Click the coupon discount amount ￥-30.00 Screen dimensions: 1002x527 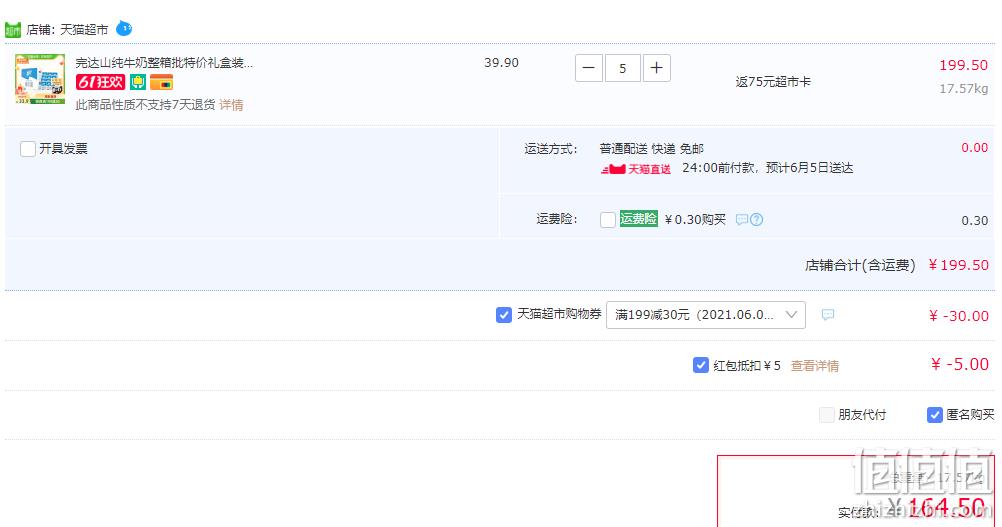pyautogui.click(x=958, y=316)
